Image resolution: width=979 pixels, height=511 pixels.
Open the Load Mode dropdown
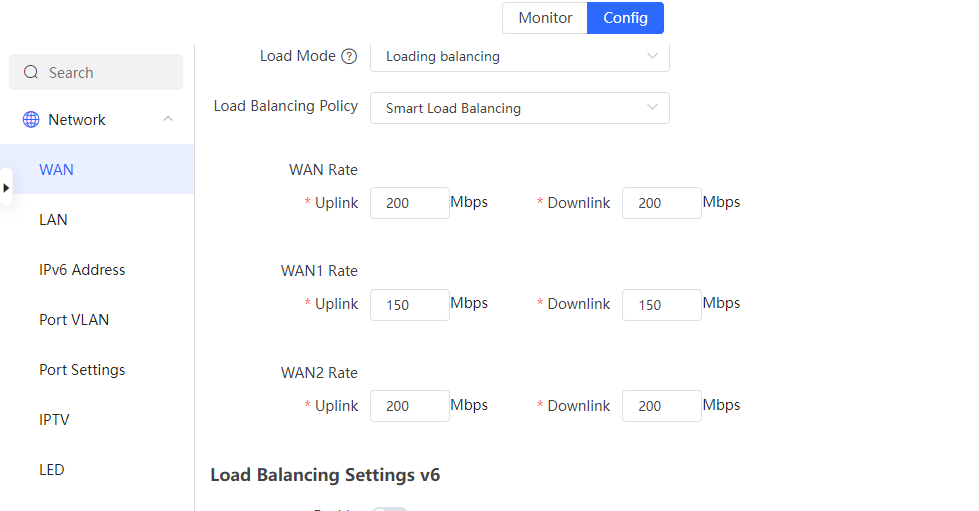coord(519,57)
